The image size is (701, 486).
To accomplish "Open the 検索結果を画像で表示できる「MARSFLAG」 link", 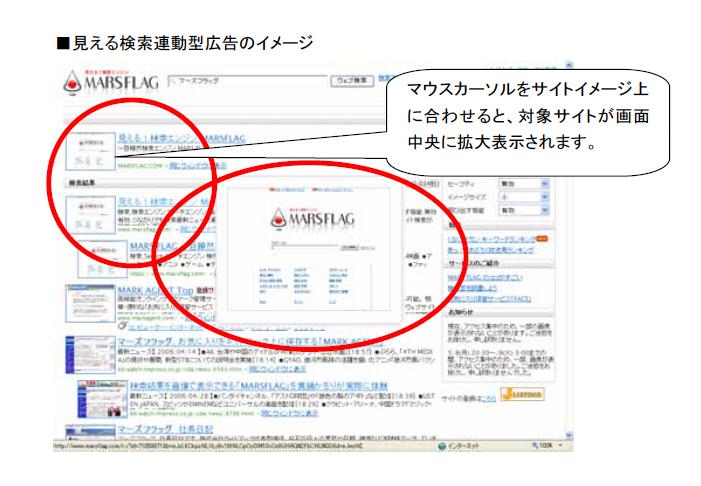I will (x=258, y=385).
